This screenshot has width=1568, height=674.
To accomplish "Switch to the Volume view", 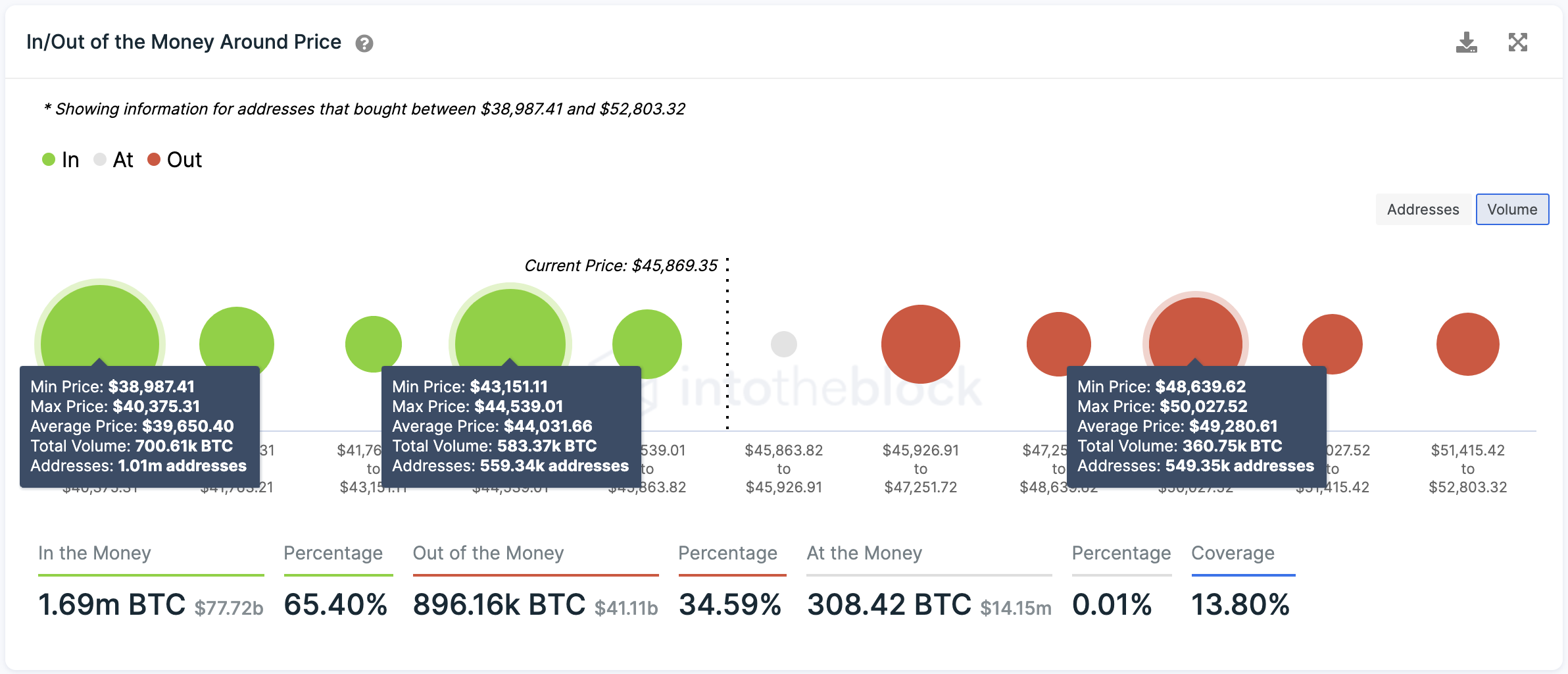I will tap(1512, 209).
